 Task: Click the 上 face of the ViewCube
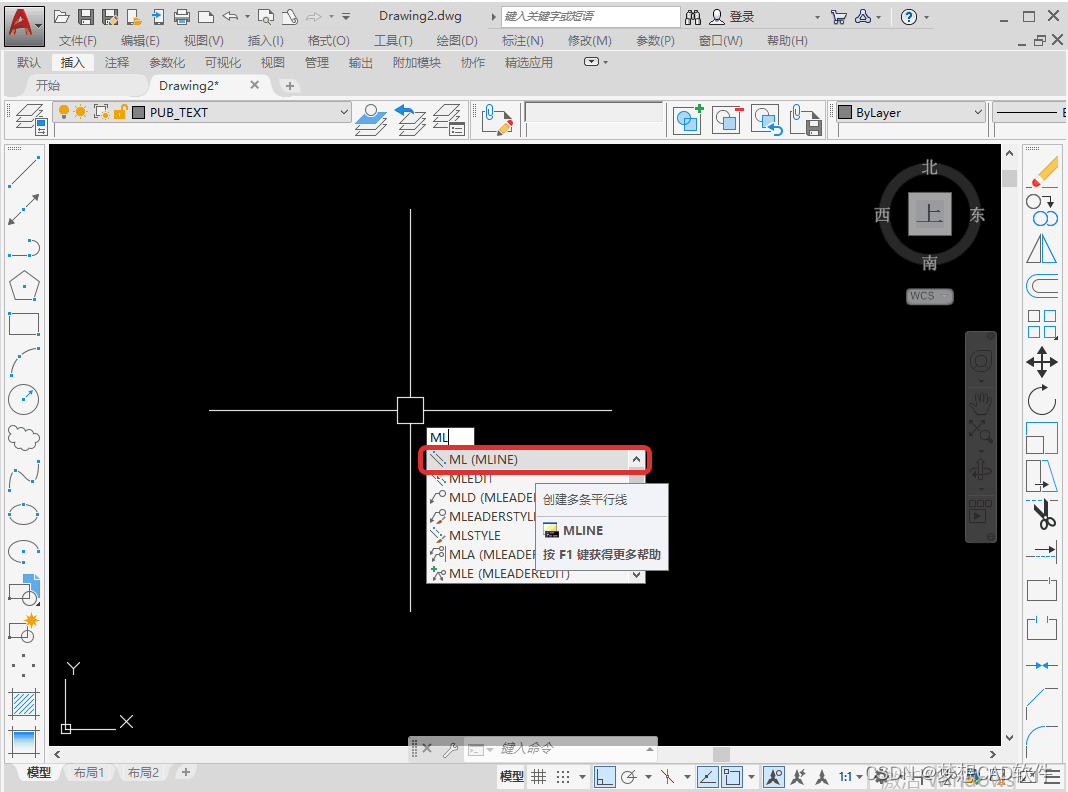930,214
